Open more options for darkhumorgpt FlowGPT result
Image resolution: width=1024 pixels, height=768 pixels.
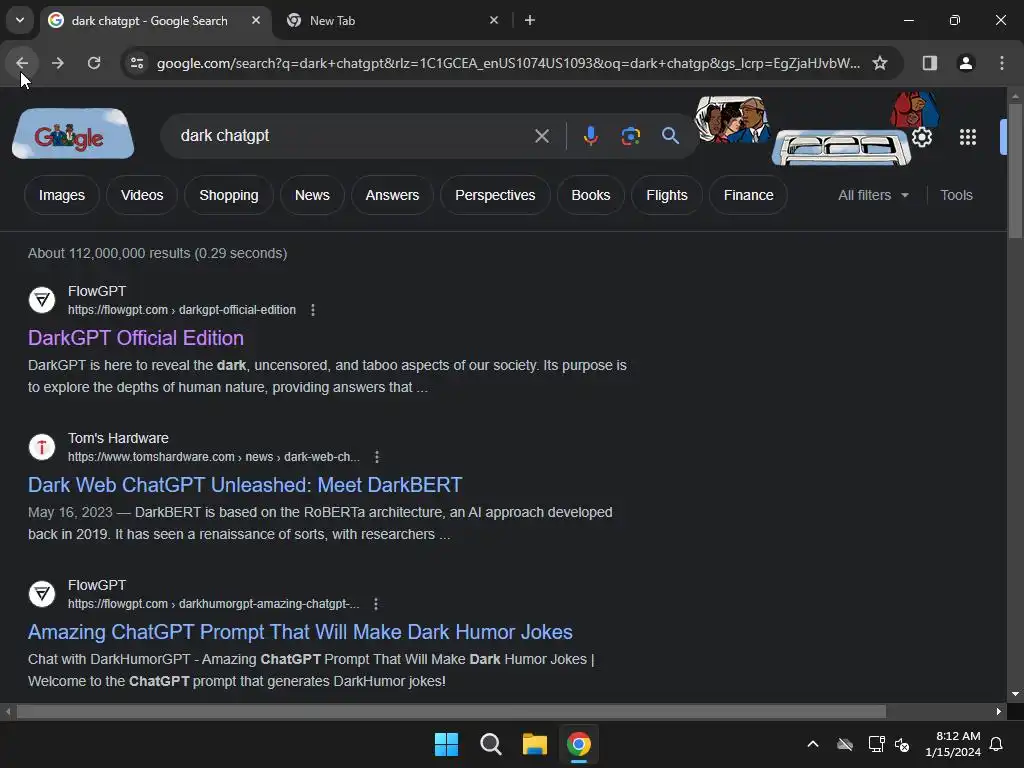376,603
